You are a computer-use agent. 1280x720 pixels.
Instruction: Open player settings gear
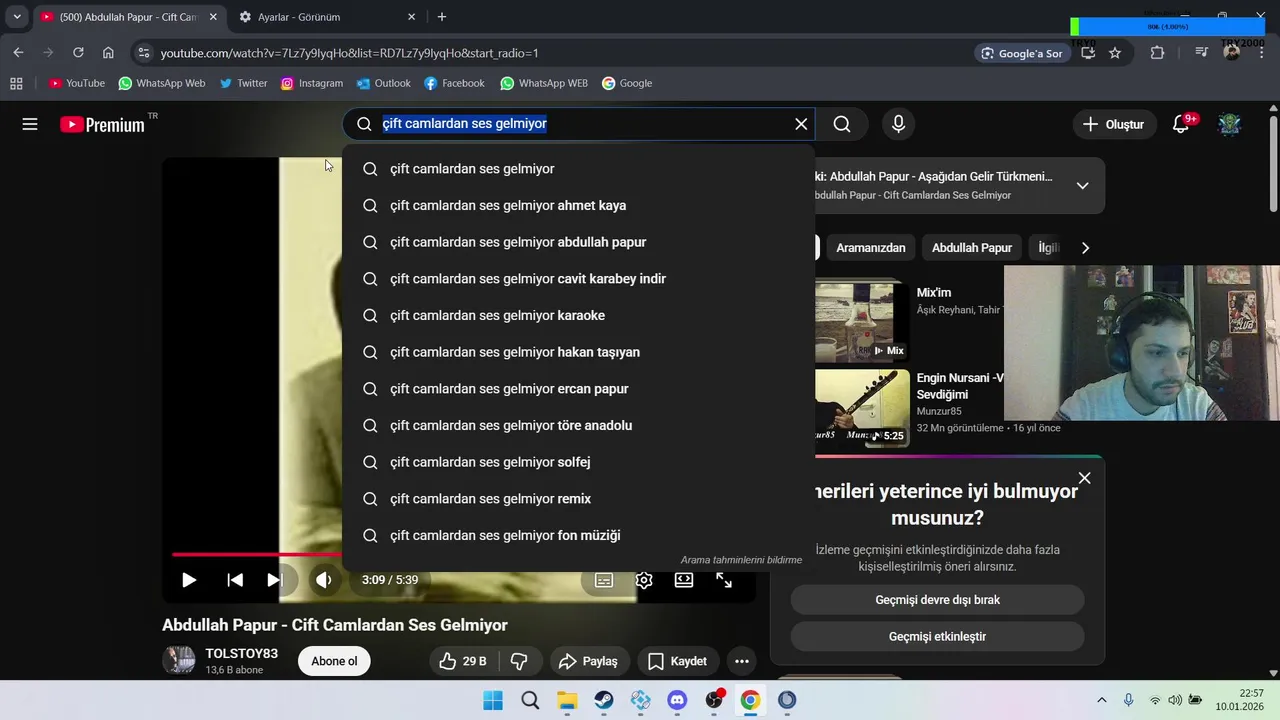pos(644,580)
